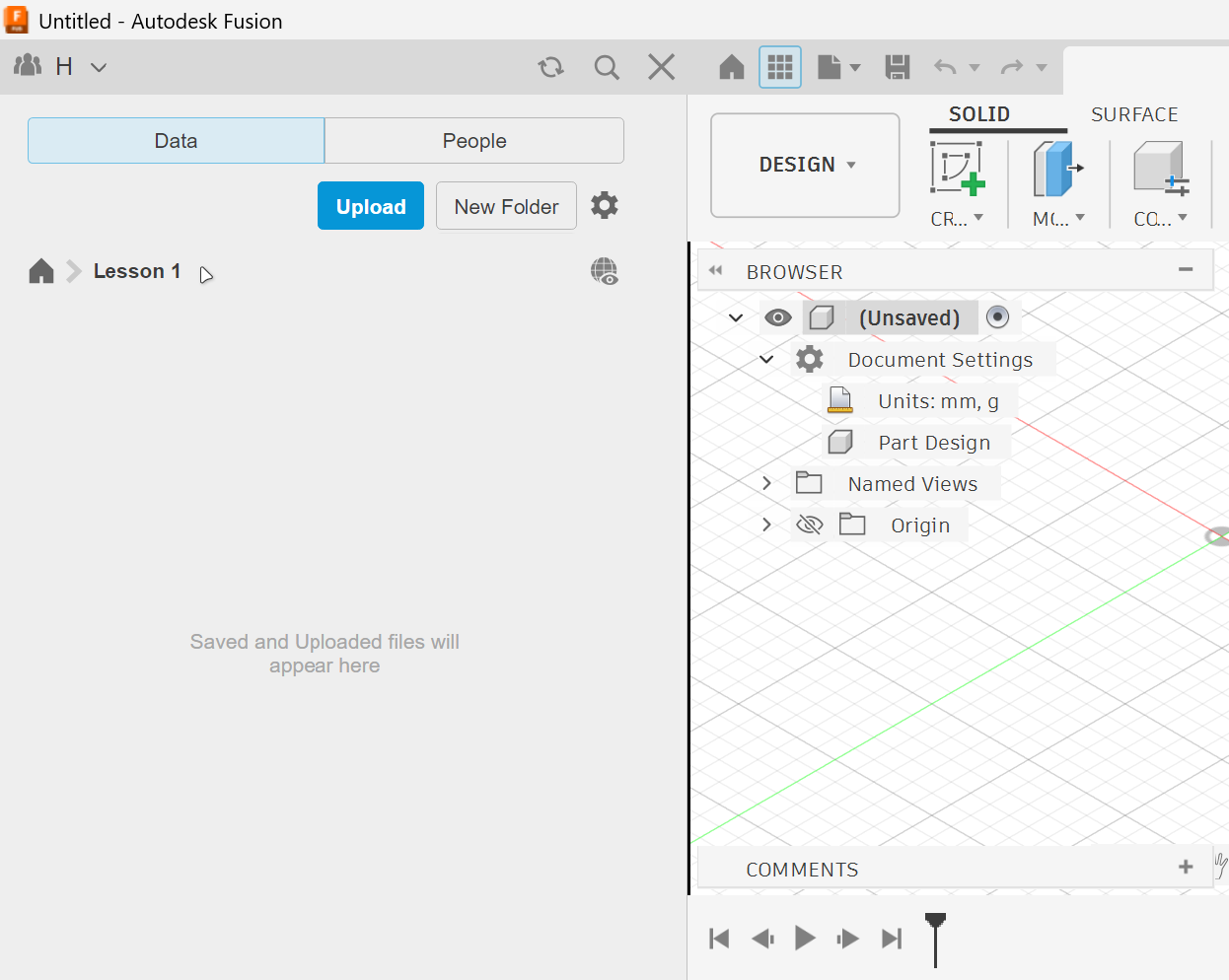
Task: Select the Part Design entry
Action: [935, 443]
